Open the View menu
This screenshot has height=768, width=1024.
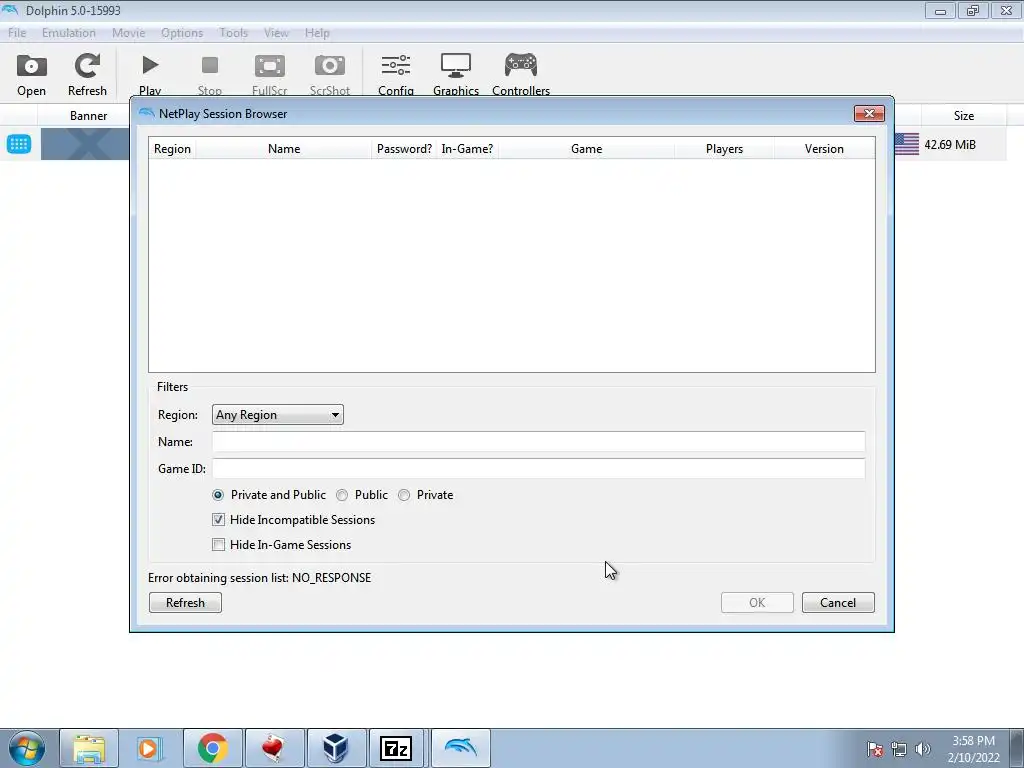click(x=276, y=33)
